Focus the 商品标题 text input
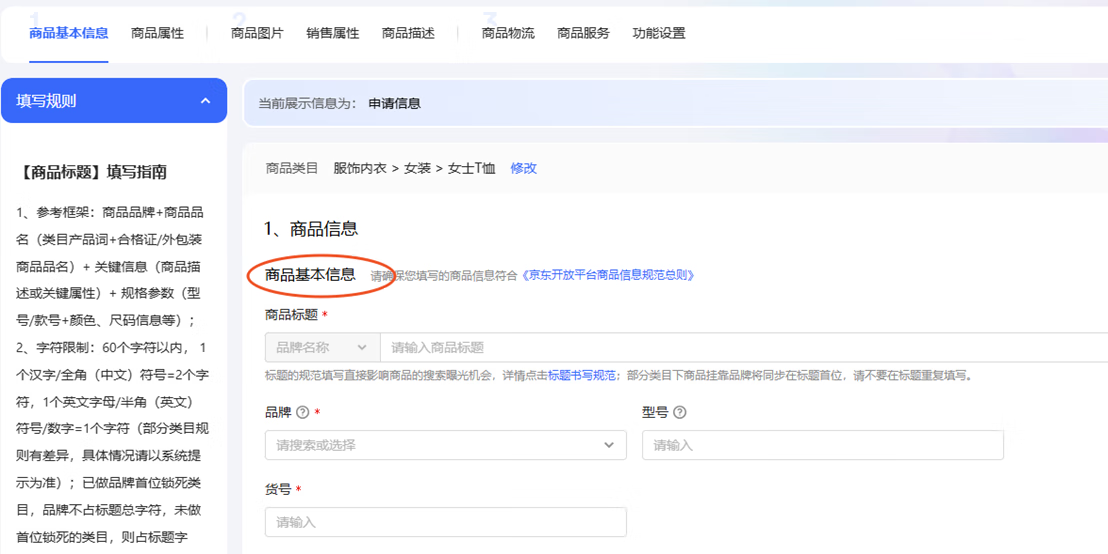Screen dimensions: 1108x554 point(740,347)
